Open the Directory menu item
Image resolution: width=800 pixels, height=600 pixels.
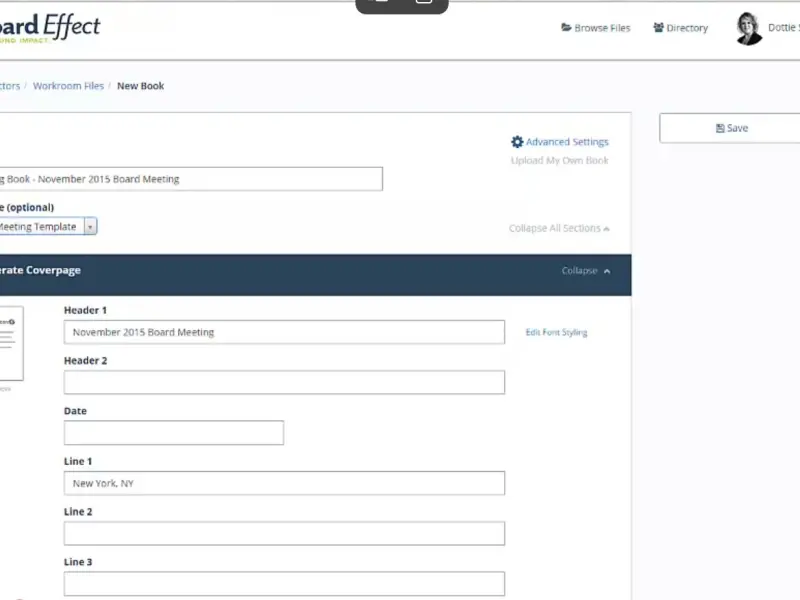coord(687,28)
